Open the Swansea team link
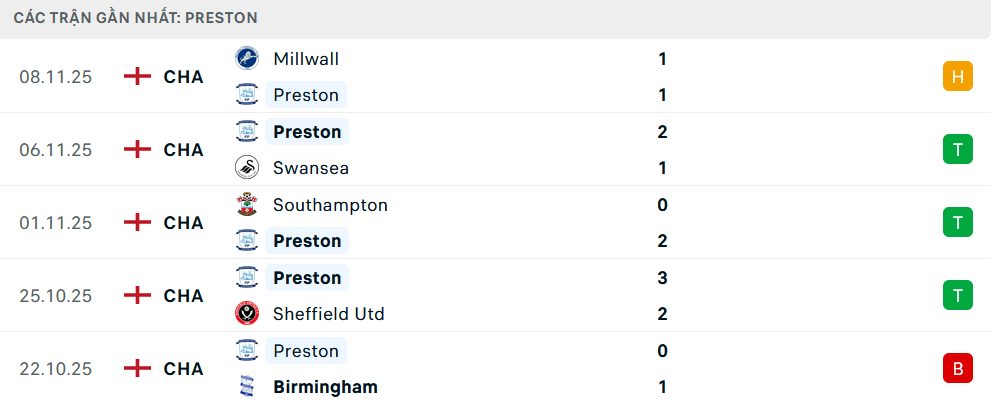991x400 pixels. (x=311, y=168)
